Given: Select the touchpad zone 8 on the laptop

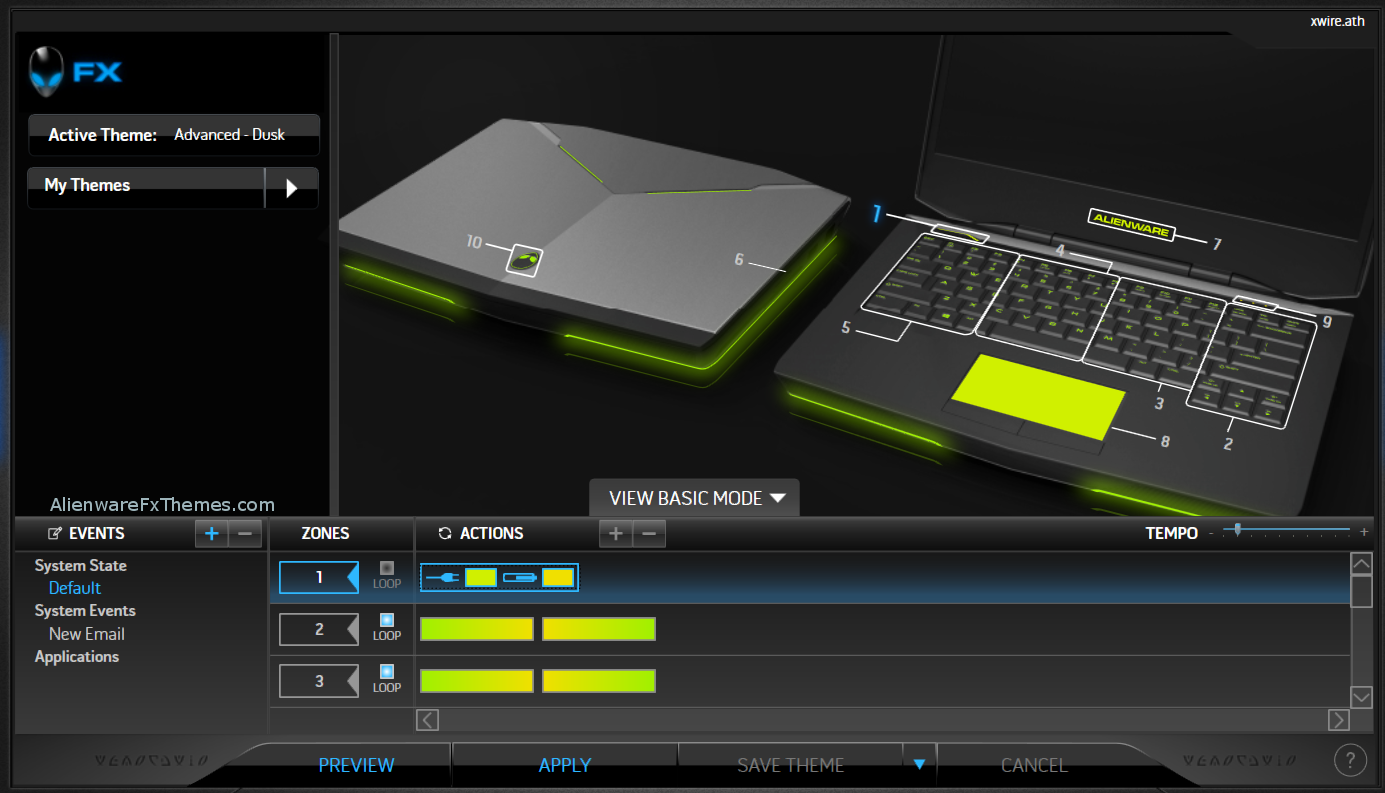Looking at the screenshot, I should coord(1038,396).
